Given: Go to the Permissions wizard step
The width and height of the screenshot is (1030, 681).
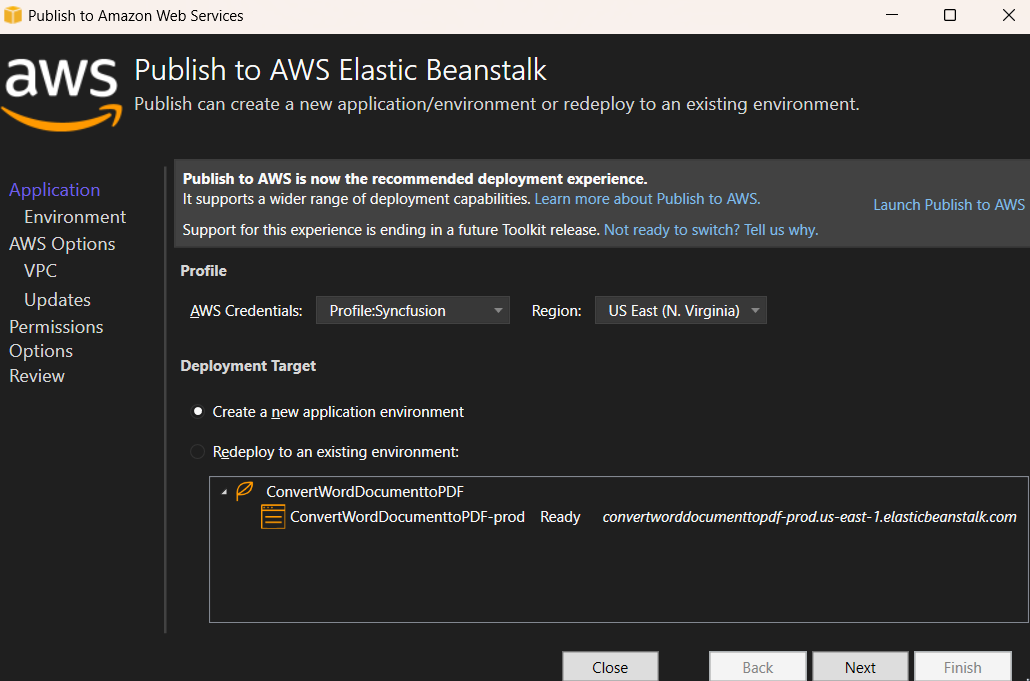Looking at the screenshot, I should pos(56,326).
